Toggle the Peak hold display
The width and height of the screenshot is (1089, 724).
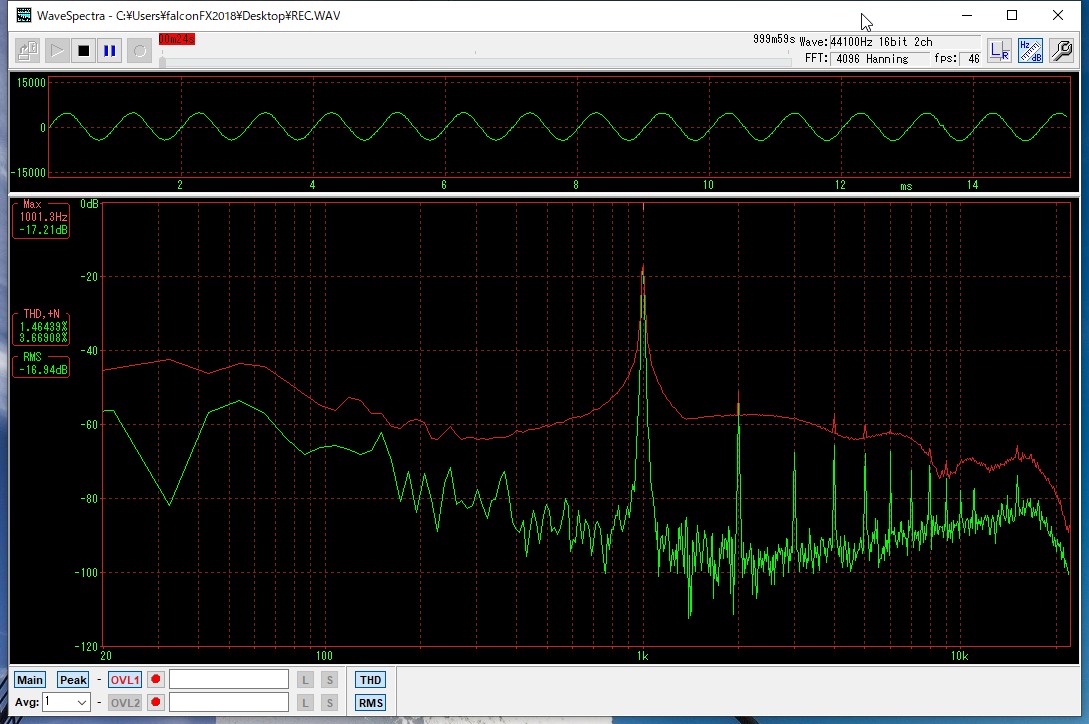tap(73, 680)
